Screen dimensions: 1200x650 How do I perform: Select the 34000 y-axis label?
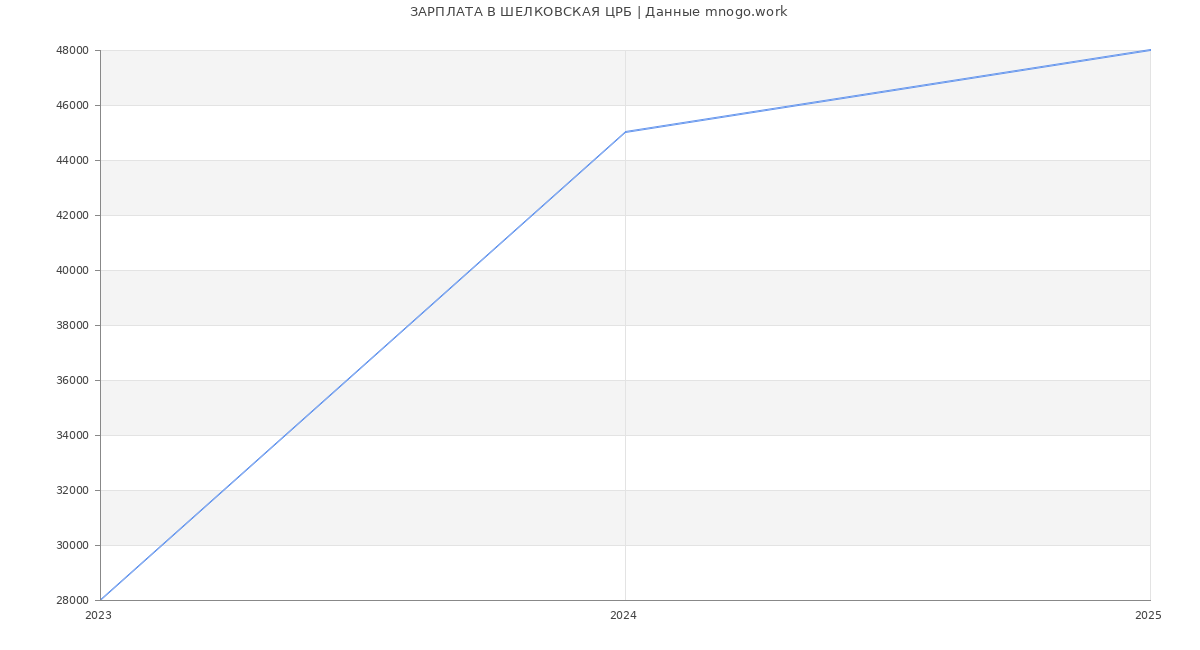pyautogui.click(x=72, y=436)
